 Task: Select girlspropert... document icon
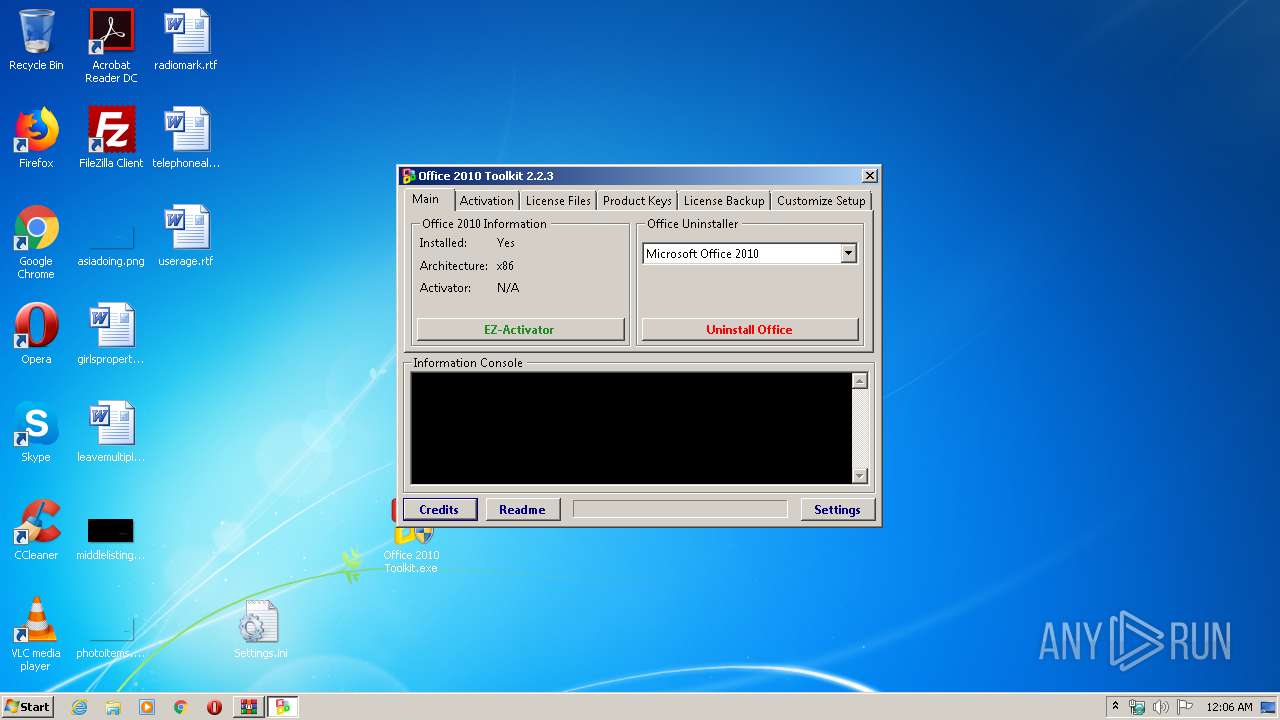pyautogui.click(x=111, y=334)
